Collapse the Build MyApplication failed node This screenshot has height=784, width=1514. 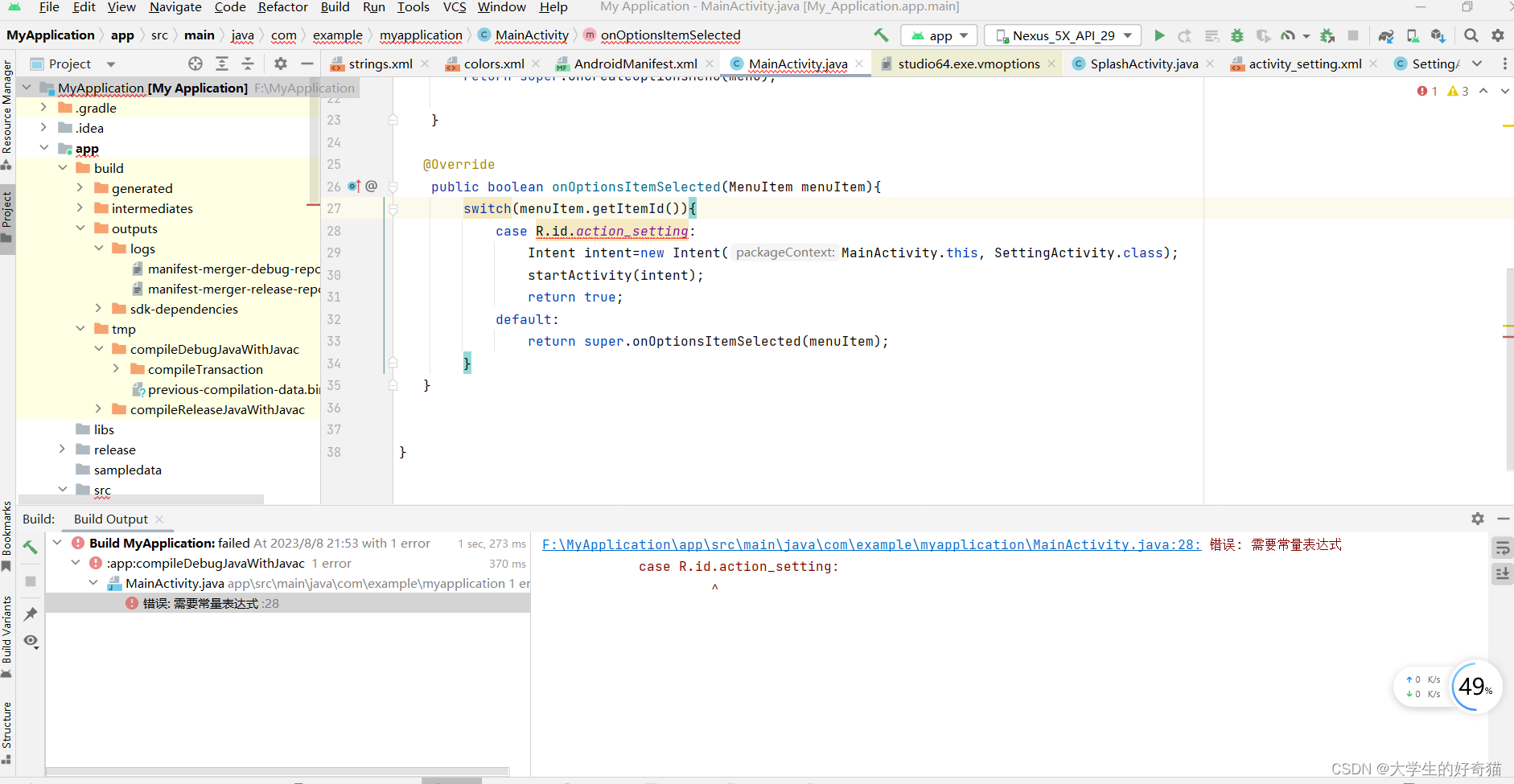pyautogui.click(x=58, y=543)
